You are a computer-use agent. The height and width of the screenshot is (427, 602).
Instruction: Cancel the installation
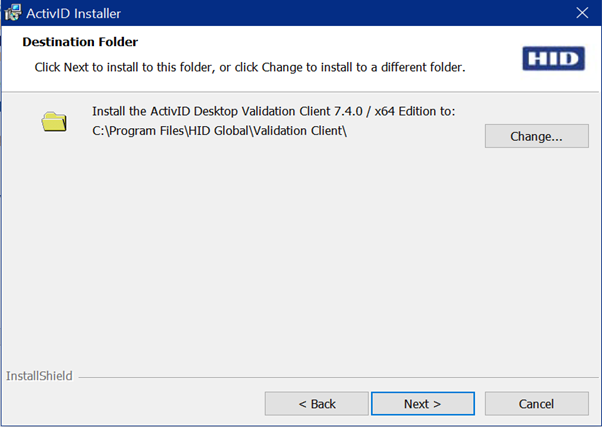click(536, 404)
